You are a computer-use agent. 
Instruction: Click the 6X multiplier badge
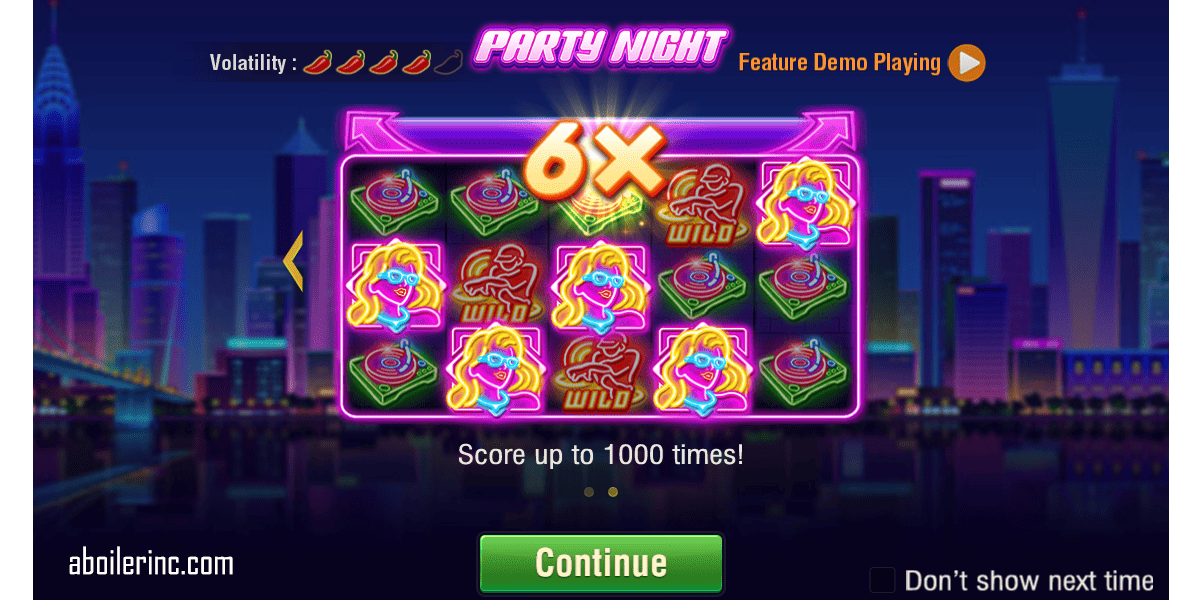(x=594, y=160)
